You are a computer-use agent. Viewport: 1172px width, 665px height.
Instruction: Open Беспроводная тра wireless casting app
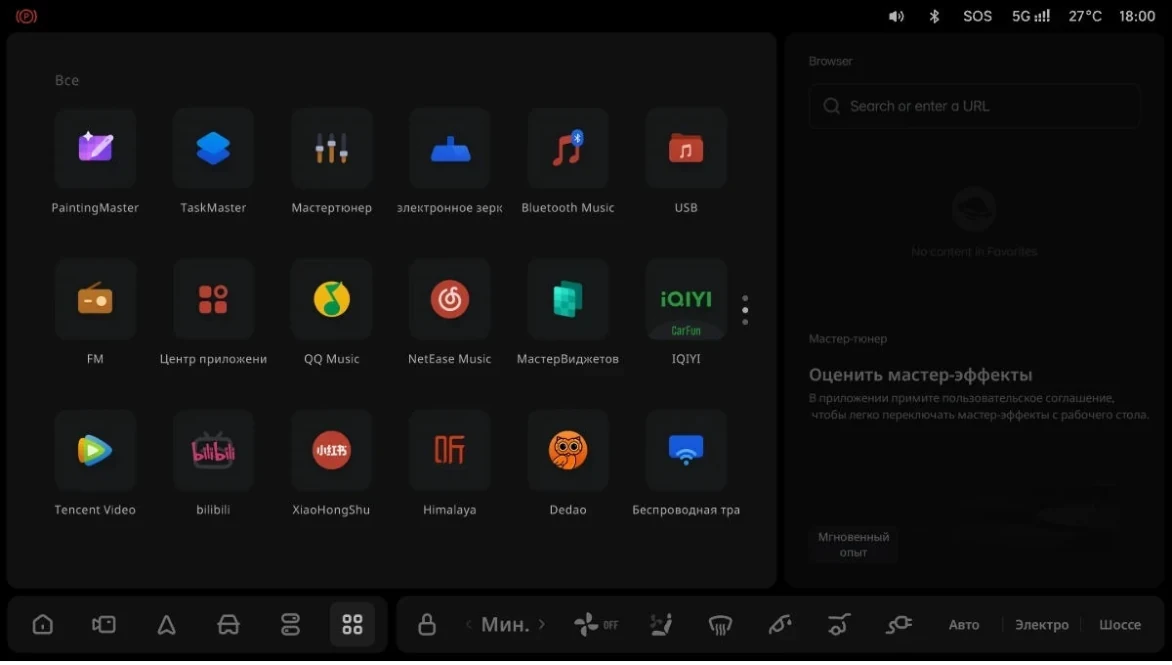pos(685,450)
